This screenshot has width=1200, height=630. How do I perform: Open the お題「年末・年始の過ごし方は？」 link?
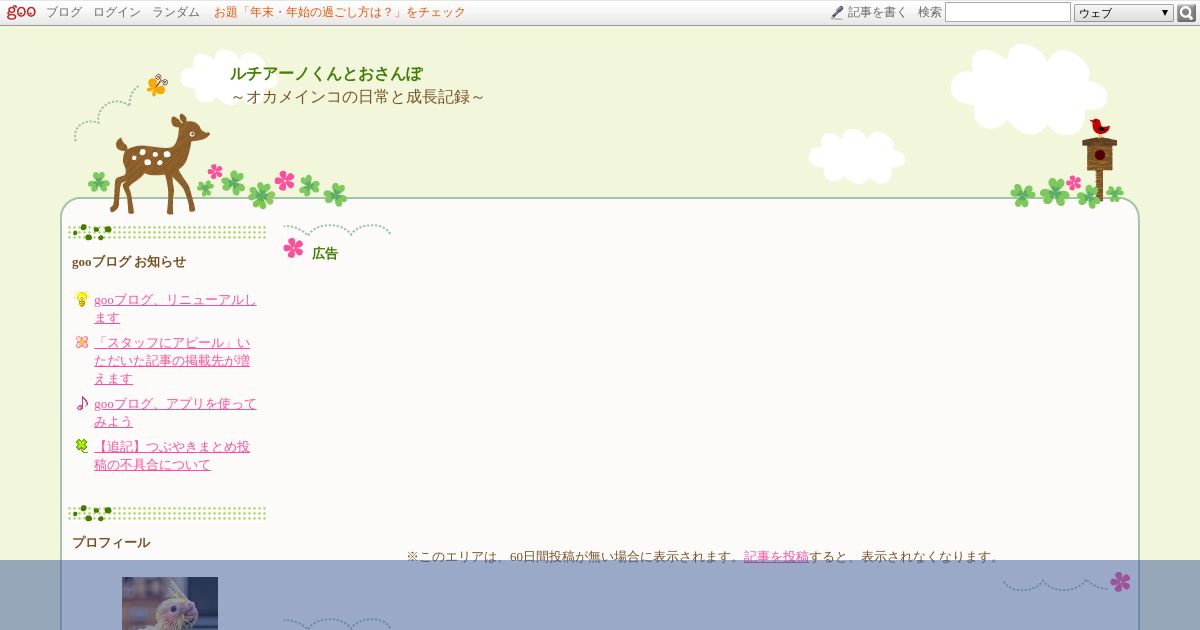click(x=340, y=13)
